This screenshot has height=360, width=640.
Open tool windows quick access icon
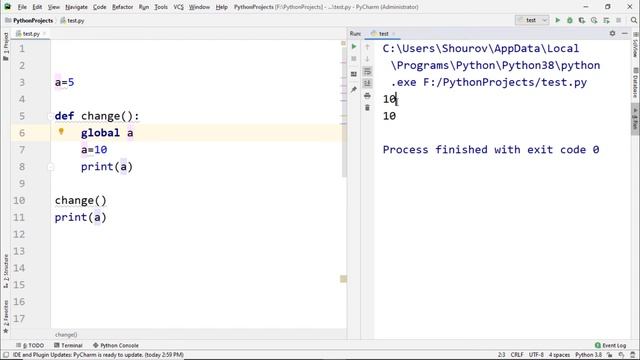pyautogui.click(x=6, y=354)
